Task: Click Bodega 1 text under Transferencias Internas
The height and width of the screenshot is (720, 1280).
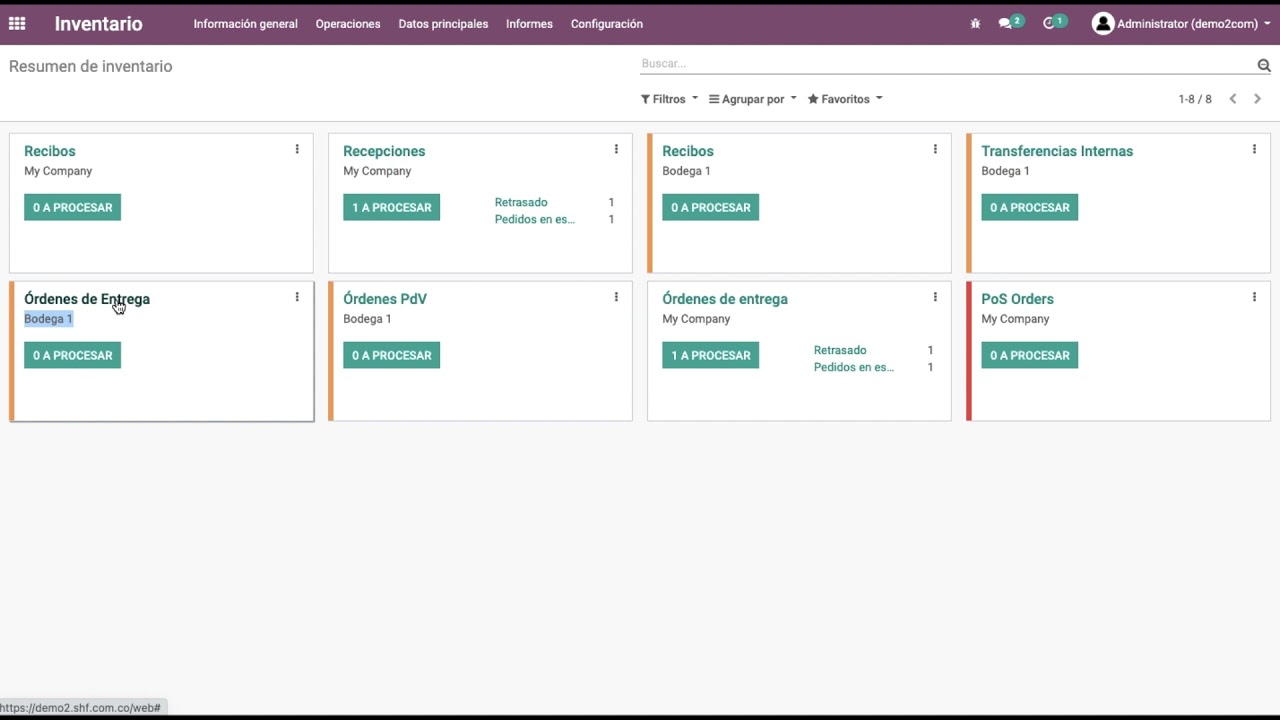Action: tap(1005, 171)
